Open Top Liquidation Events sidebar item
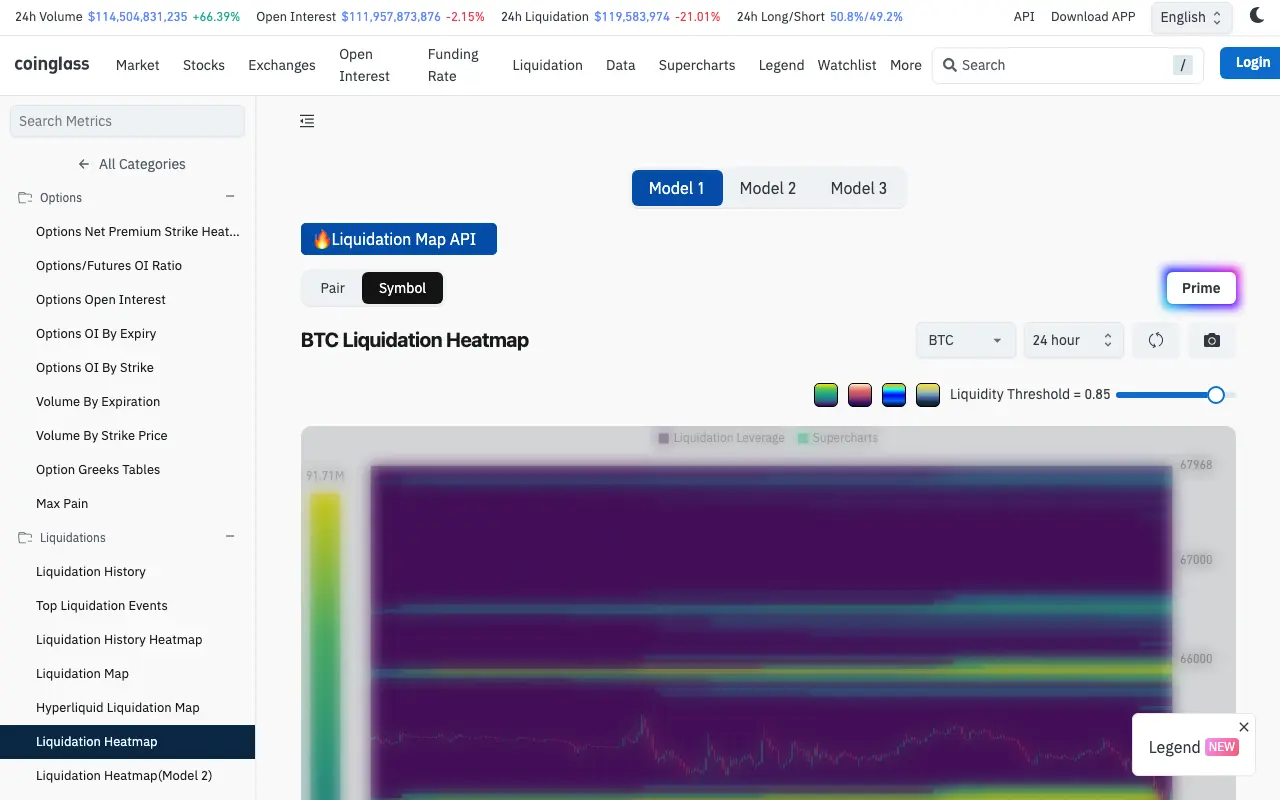The image size is (1280, 800). click(x=102, y=605)
